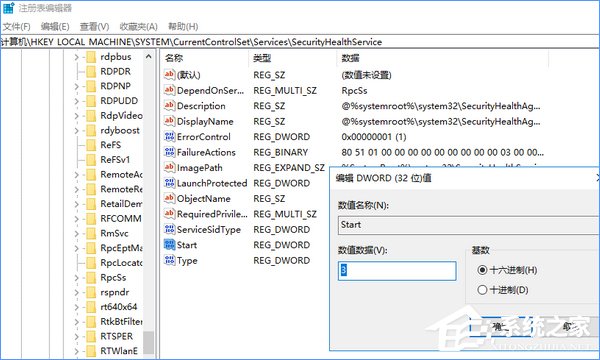Open the 帮助(H) menu
Image resolution: width=600 pixels, height=360 pixels.
[x=183, y=26]
